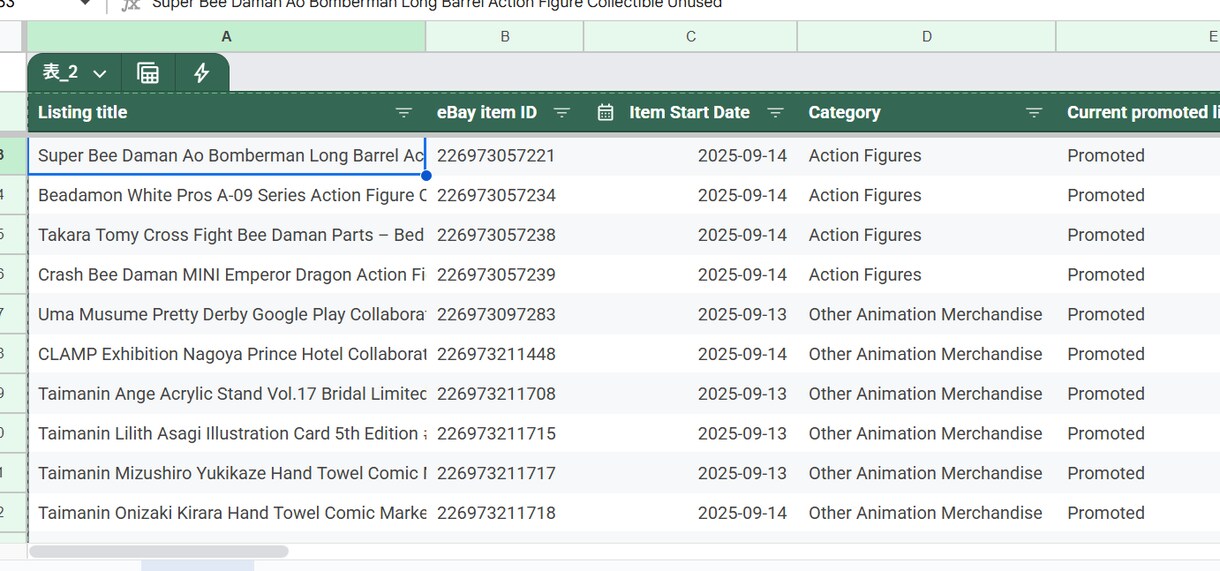Select Promoted status for item 226973211717
This screenshot has width=1220, height=571.
coord(1138,473)
